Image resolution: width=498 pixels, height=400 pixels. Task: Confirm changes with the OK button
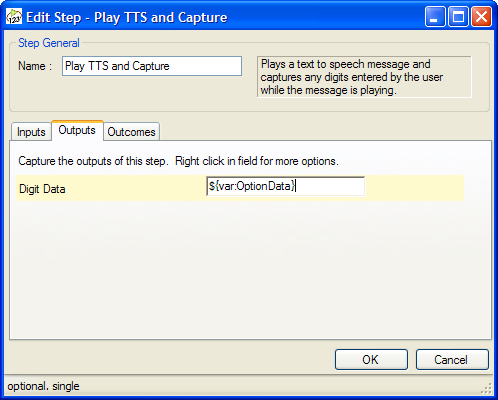click(x=371, y=359)
